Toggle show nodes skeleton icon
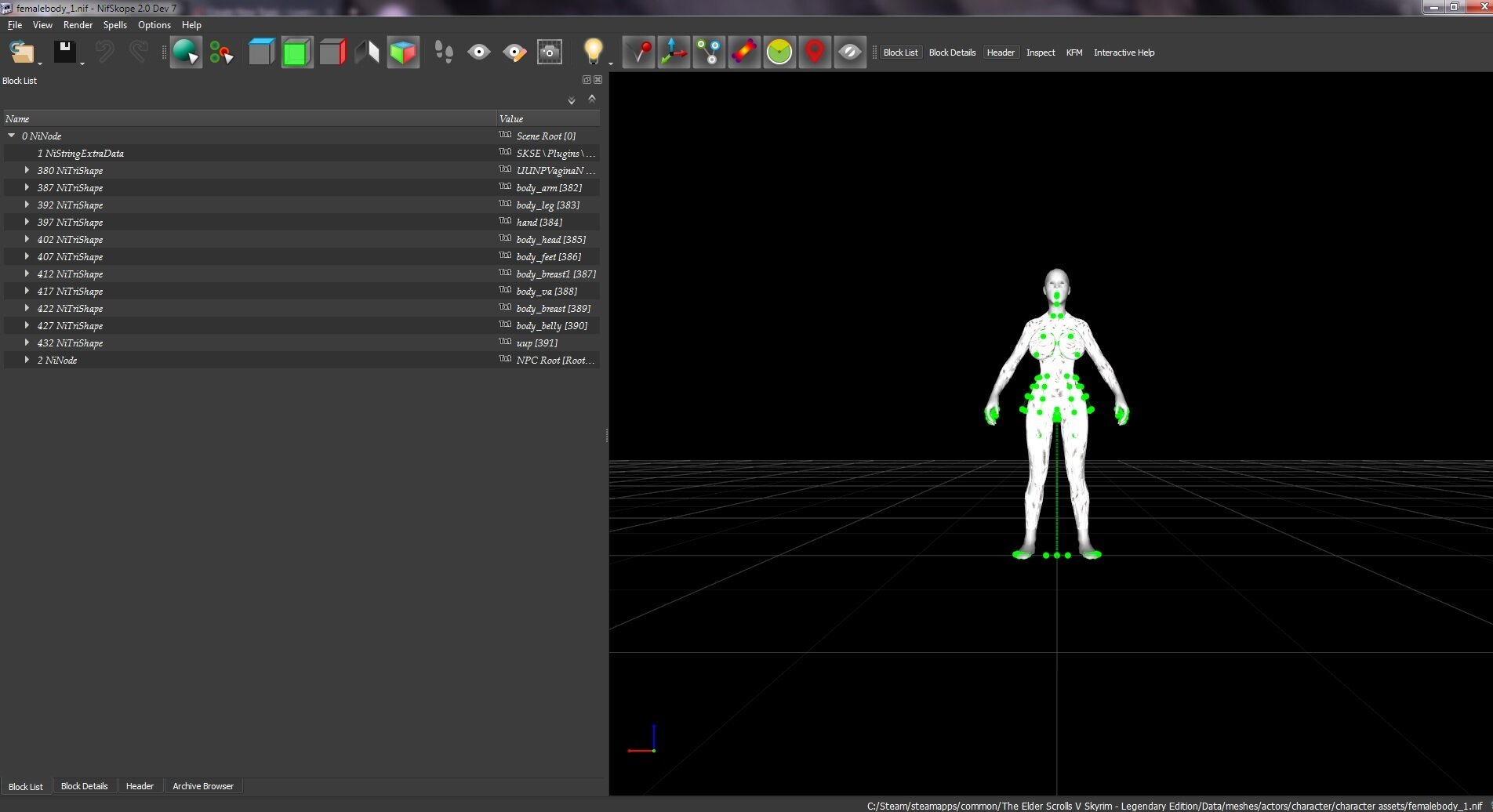Screen dimensions: 1493x812 pos(709,53)
